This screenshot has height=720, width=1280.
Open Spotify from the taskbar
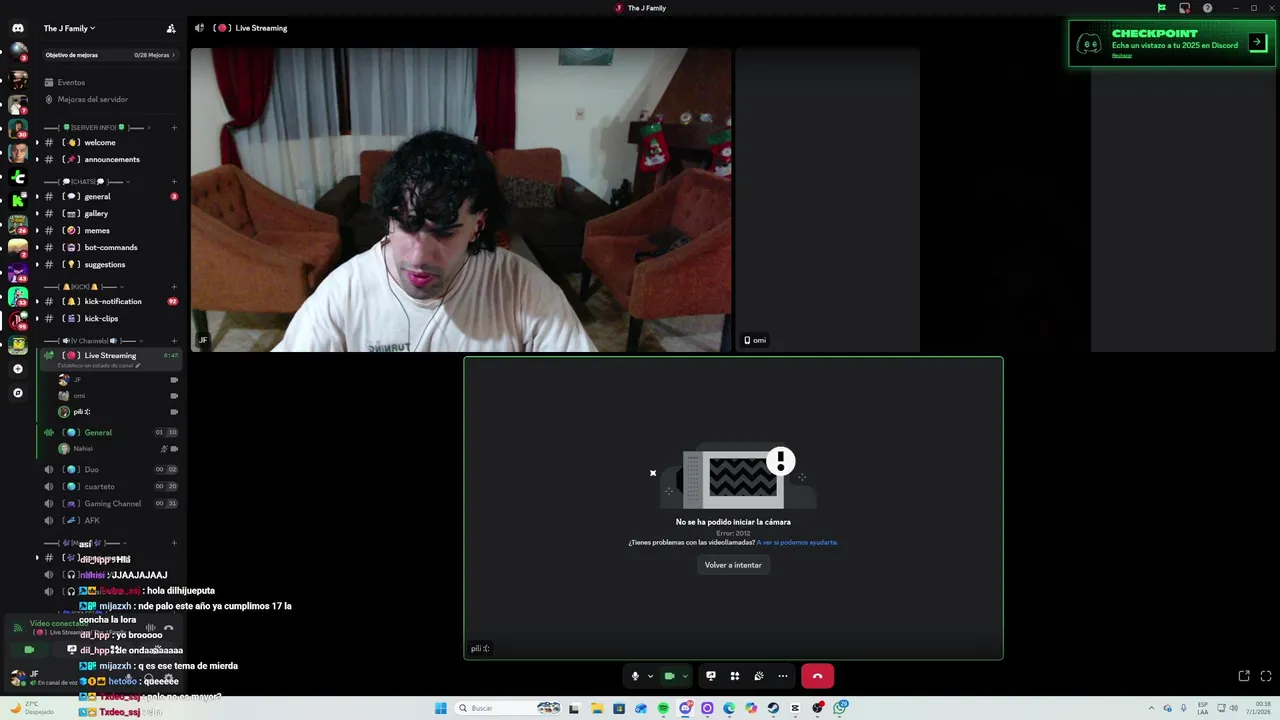tap(663, 708)
